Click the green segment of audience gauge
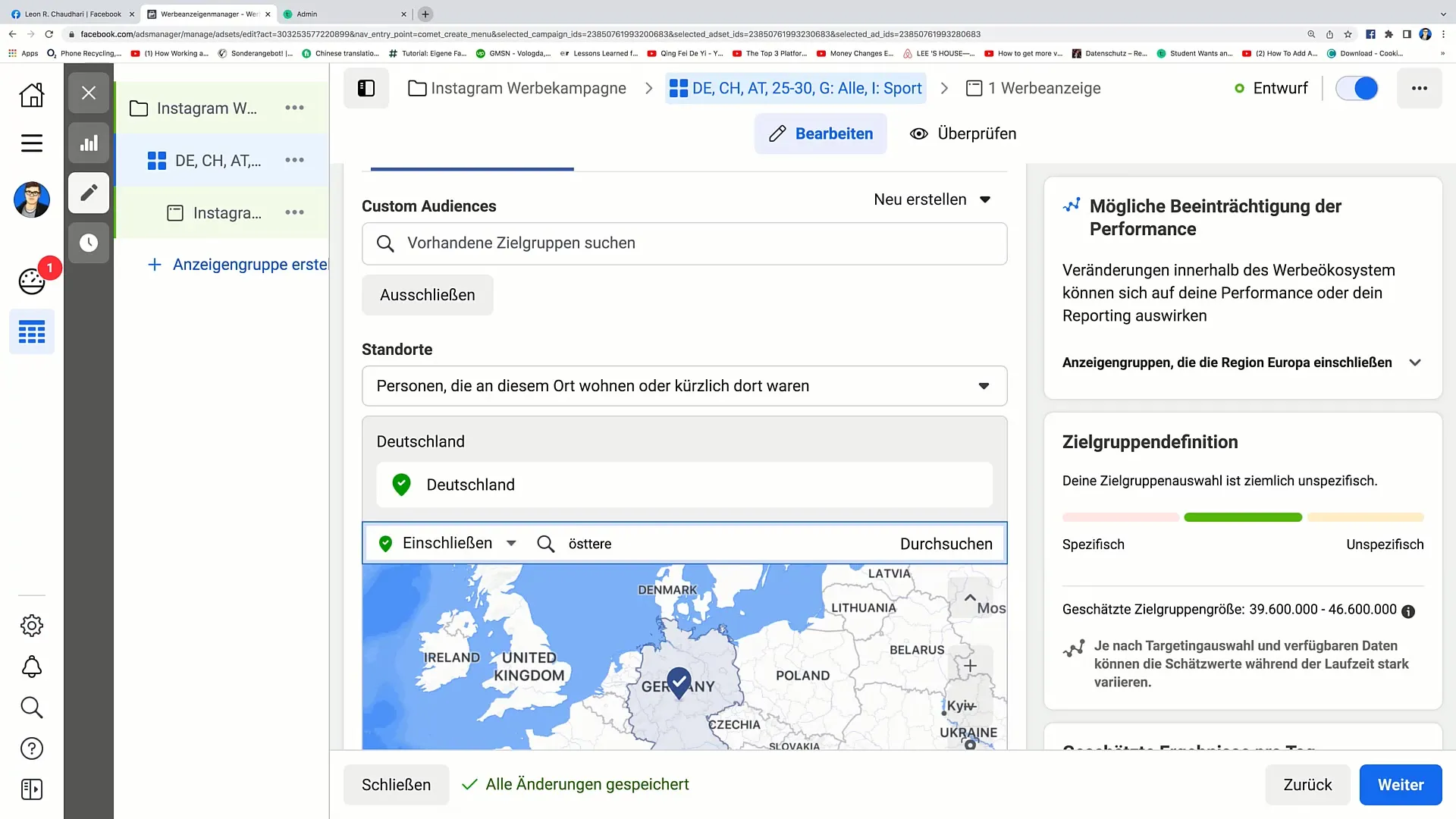The height and width of the screenshot is (819, 1456). (1243, 517)
